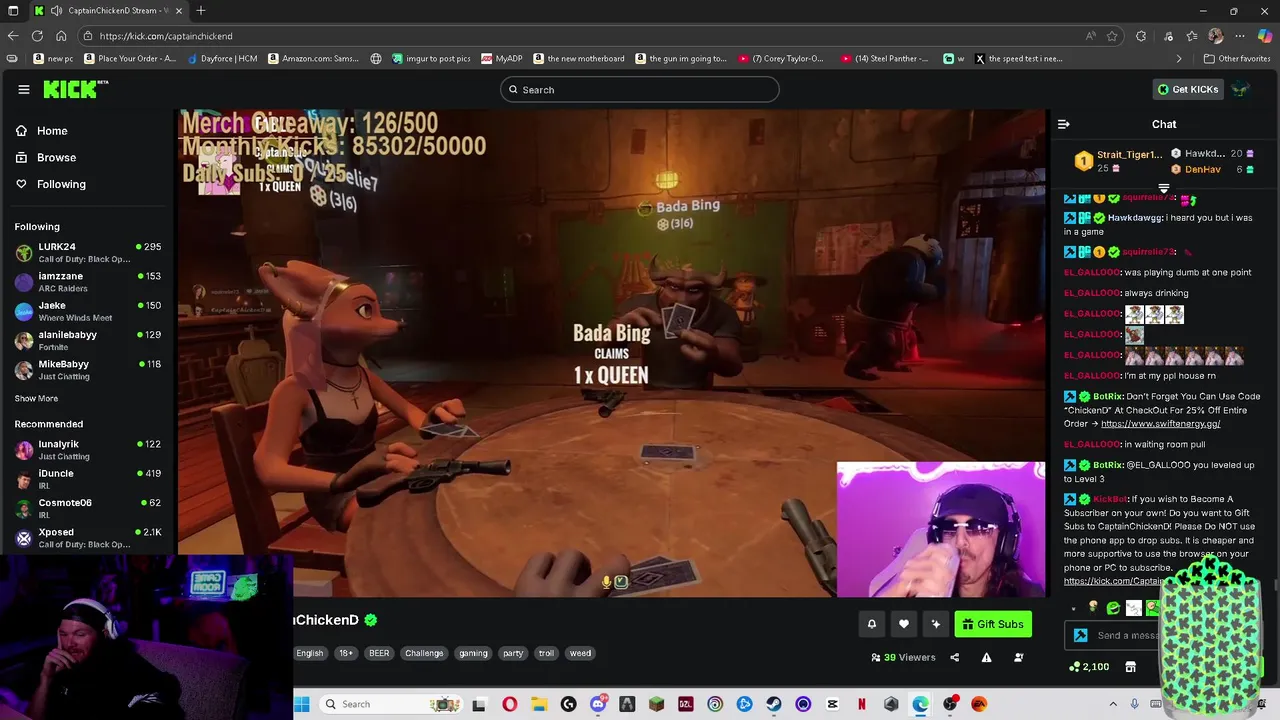The width and height of the screenshot is (1280, 720).
Task: Select the gaming tag
Action: coord(473,653)
